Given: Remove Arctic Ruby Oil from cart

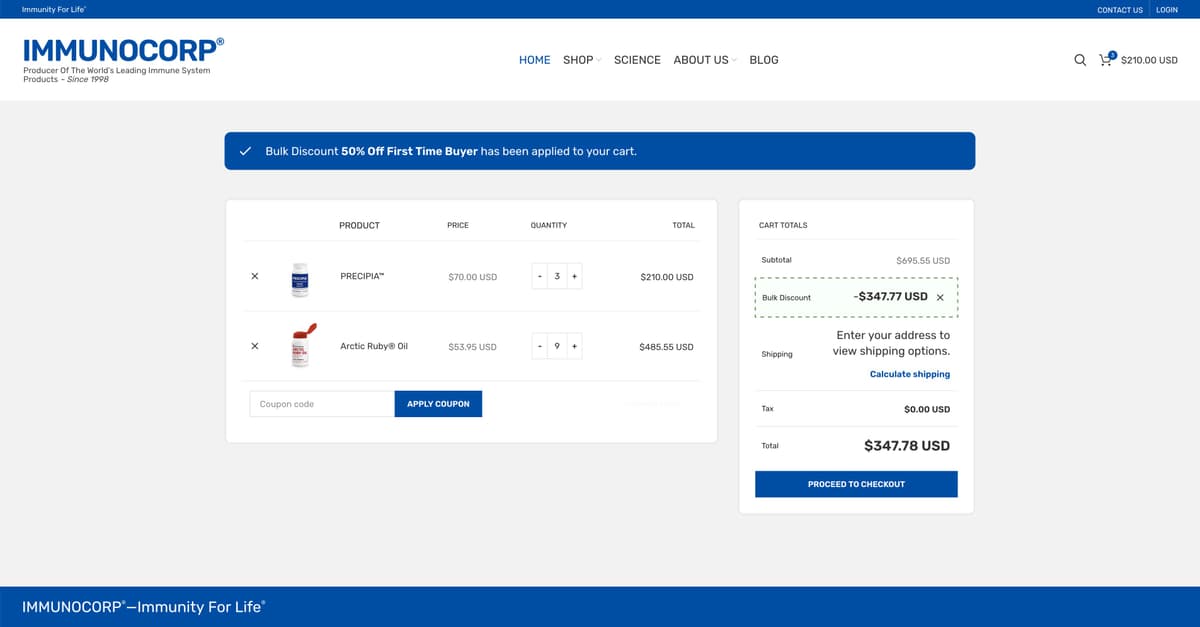Looking at the screenshot, I should coord(254,346).
